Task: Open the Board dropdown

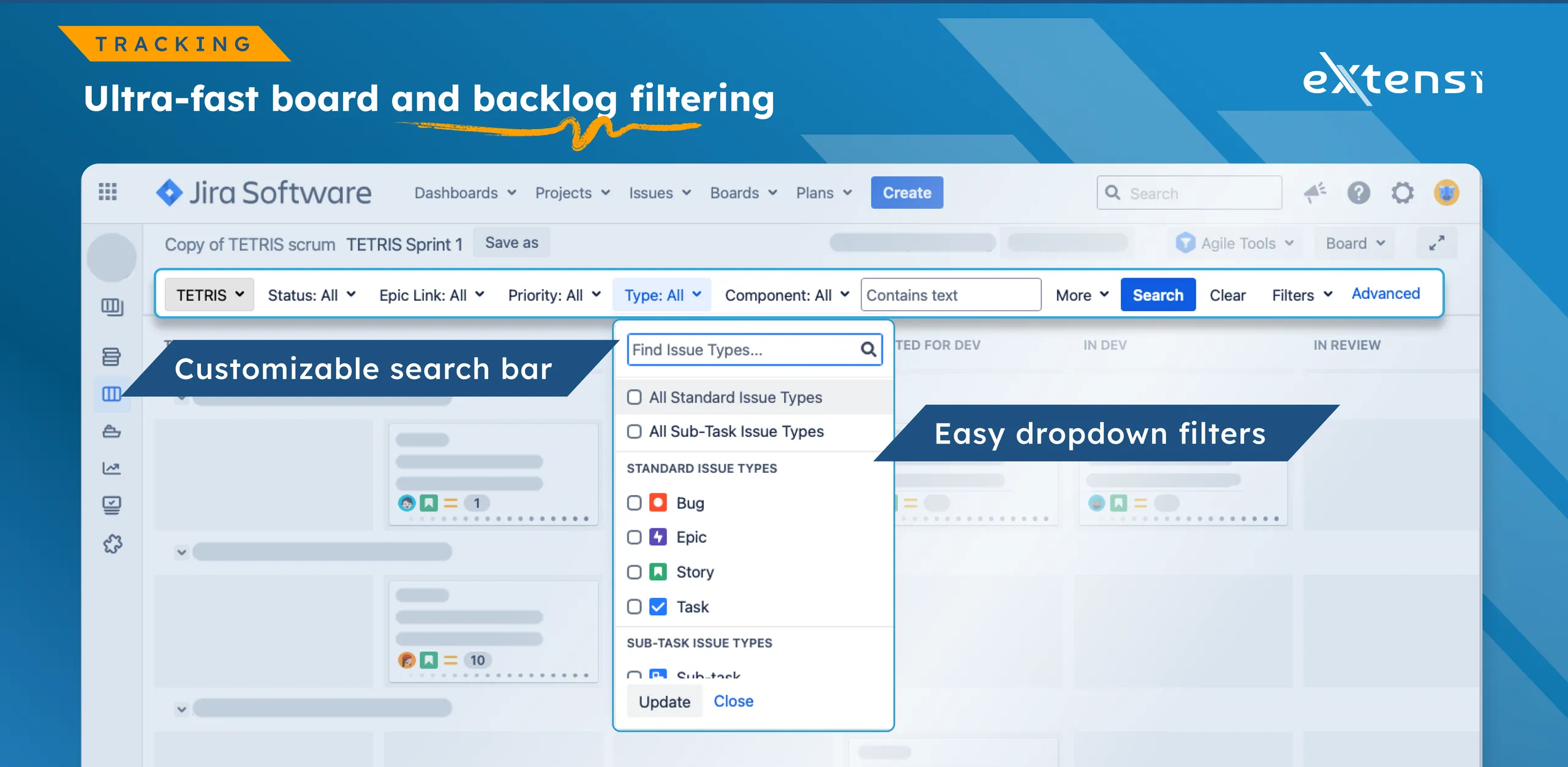Action: pyautogui.click(x=1355, y=243)
